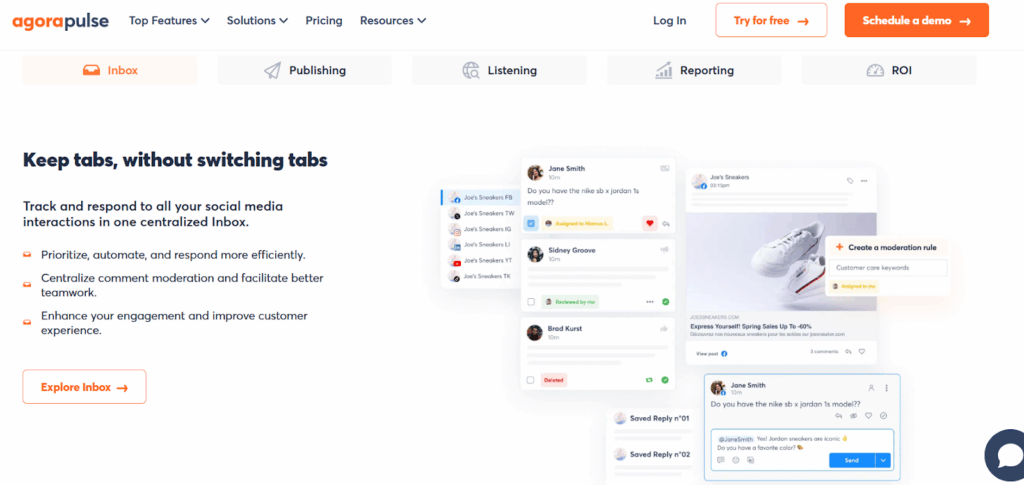Open dropdown arrow beside Send button
1024x485 pixels.
(884, 460)
